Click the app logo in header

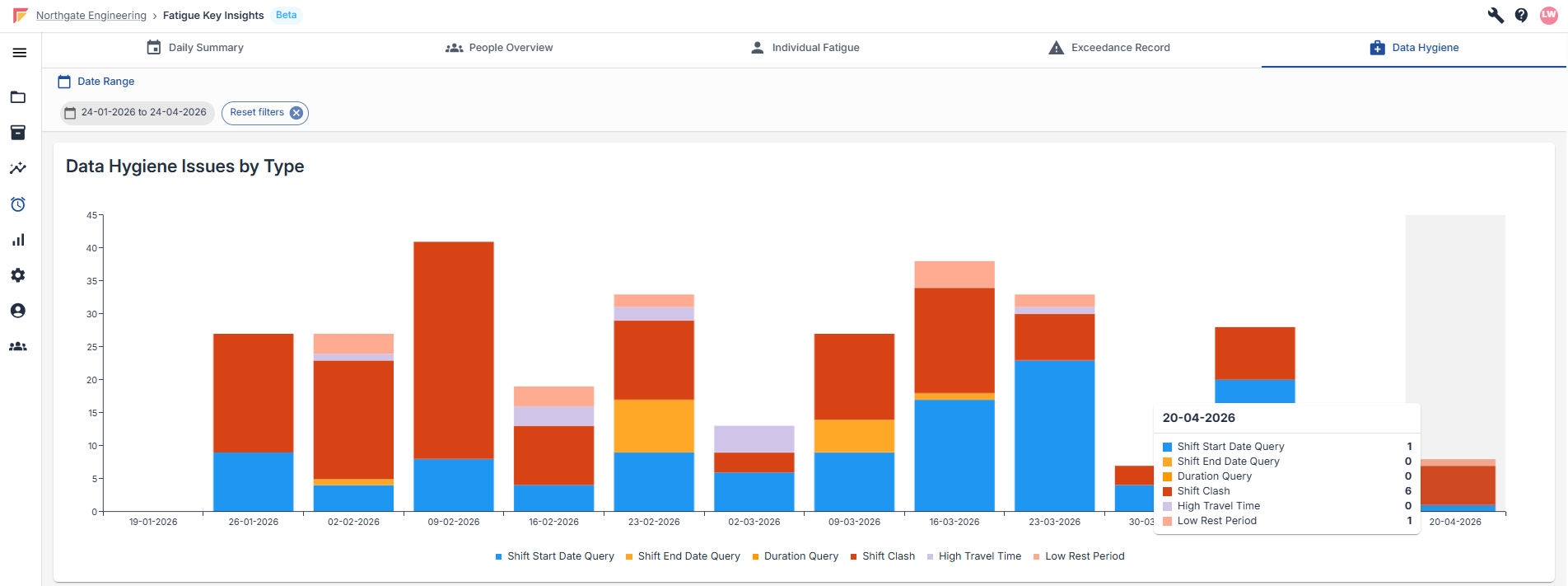click(20, 16)
